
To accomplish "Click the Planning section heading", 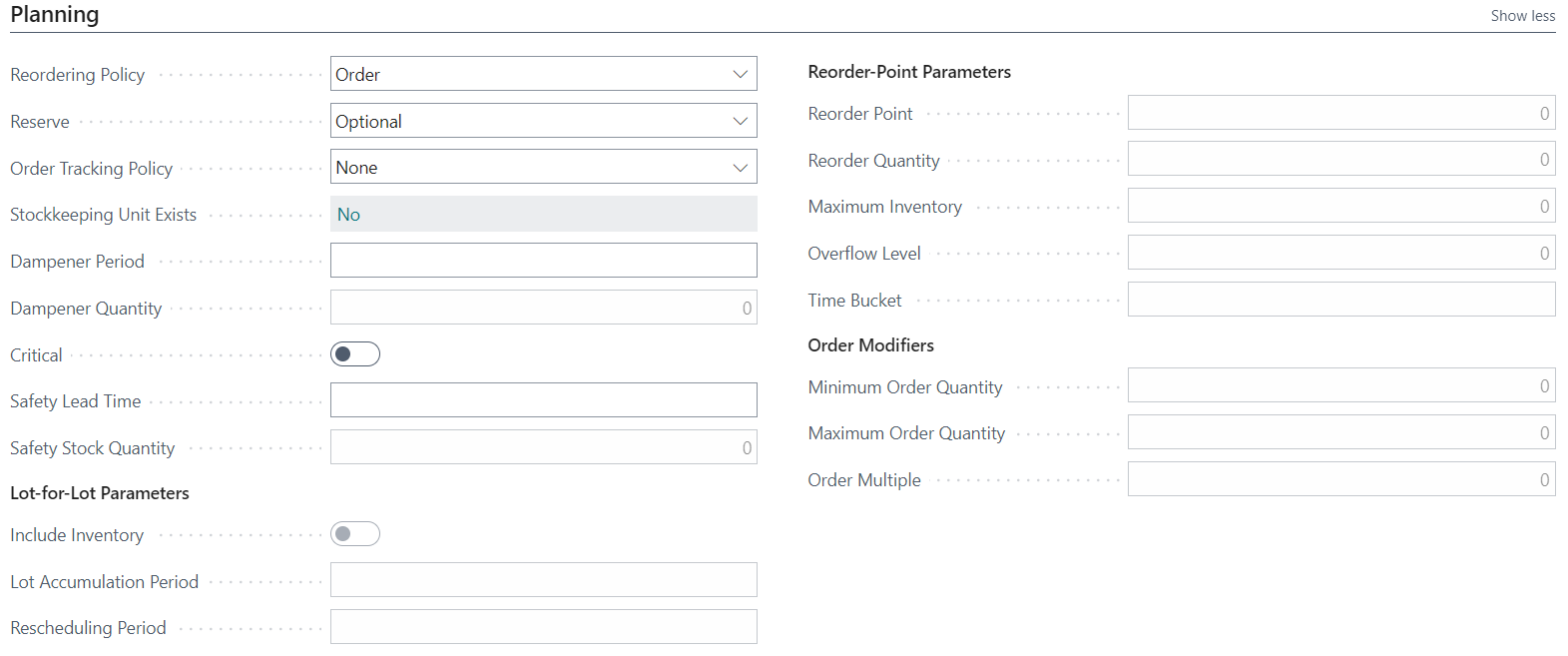I will [54, 14].
